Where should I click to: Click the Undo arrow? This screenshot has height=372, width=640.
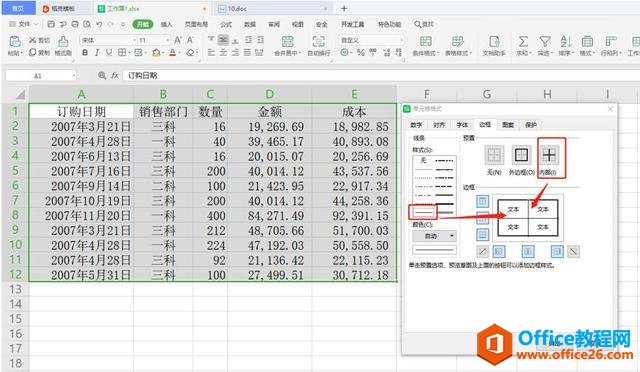click(99, 25)
